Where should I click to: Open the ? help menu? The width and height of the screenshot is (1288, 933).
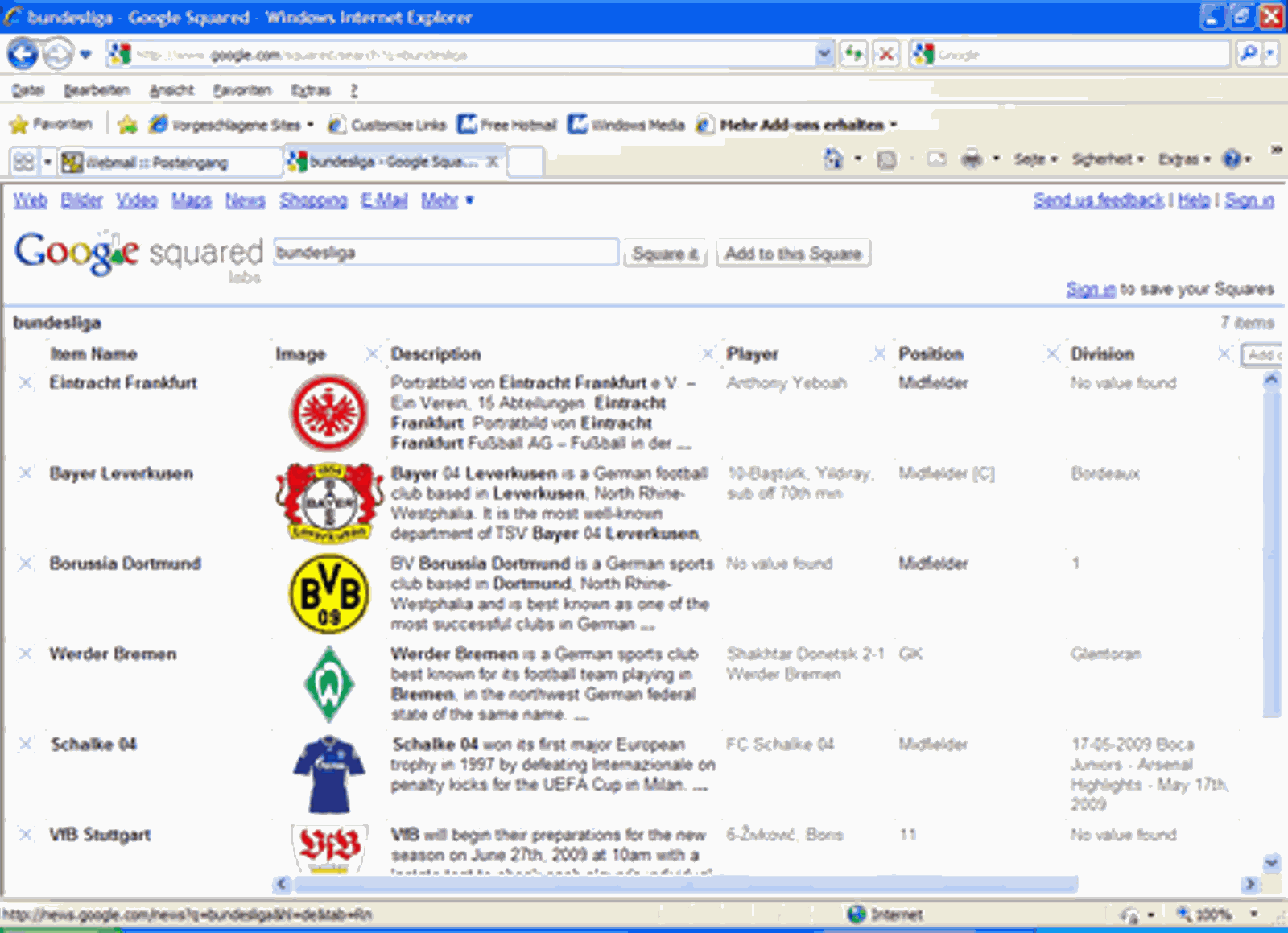[353, 90]
